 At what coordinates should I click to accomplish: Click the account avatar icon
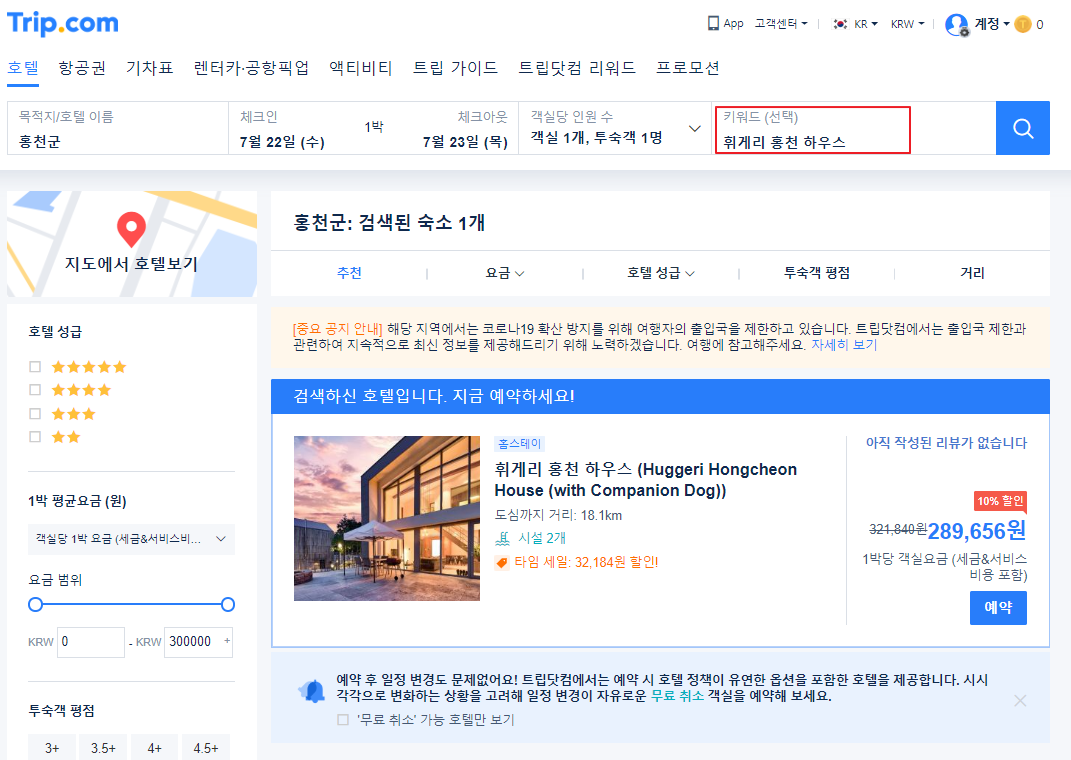(x=957, y=25)
